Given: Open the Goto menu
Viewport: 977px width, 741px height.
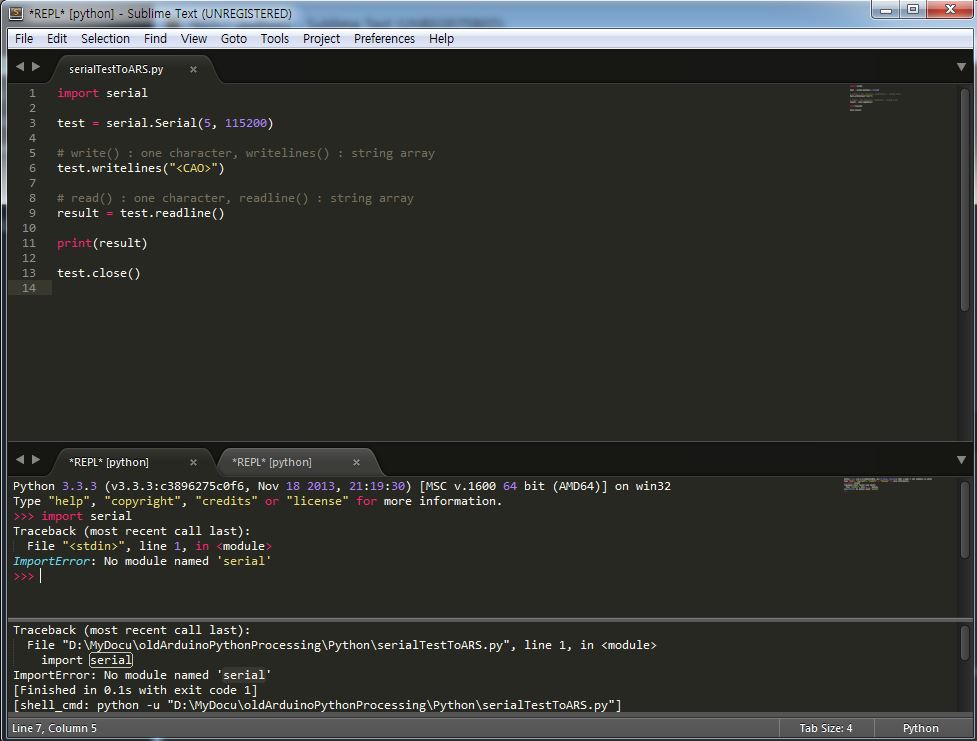Looking at the screenshot, I should click(x=234, y=39).
